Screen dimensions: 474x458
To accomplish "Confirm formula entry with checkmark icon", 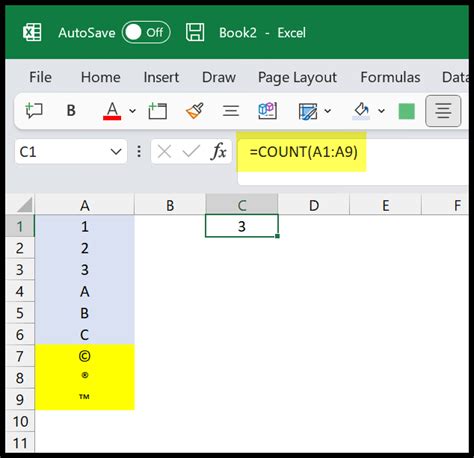I will 191,152.
